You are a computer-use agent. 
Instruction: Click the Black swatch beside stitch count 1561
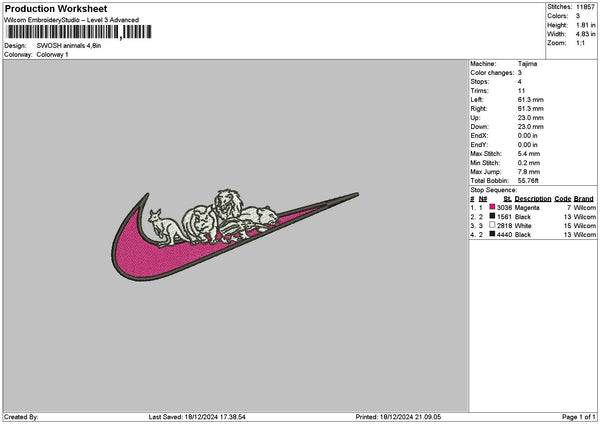pyautogui.click(x=492, y=216)
